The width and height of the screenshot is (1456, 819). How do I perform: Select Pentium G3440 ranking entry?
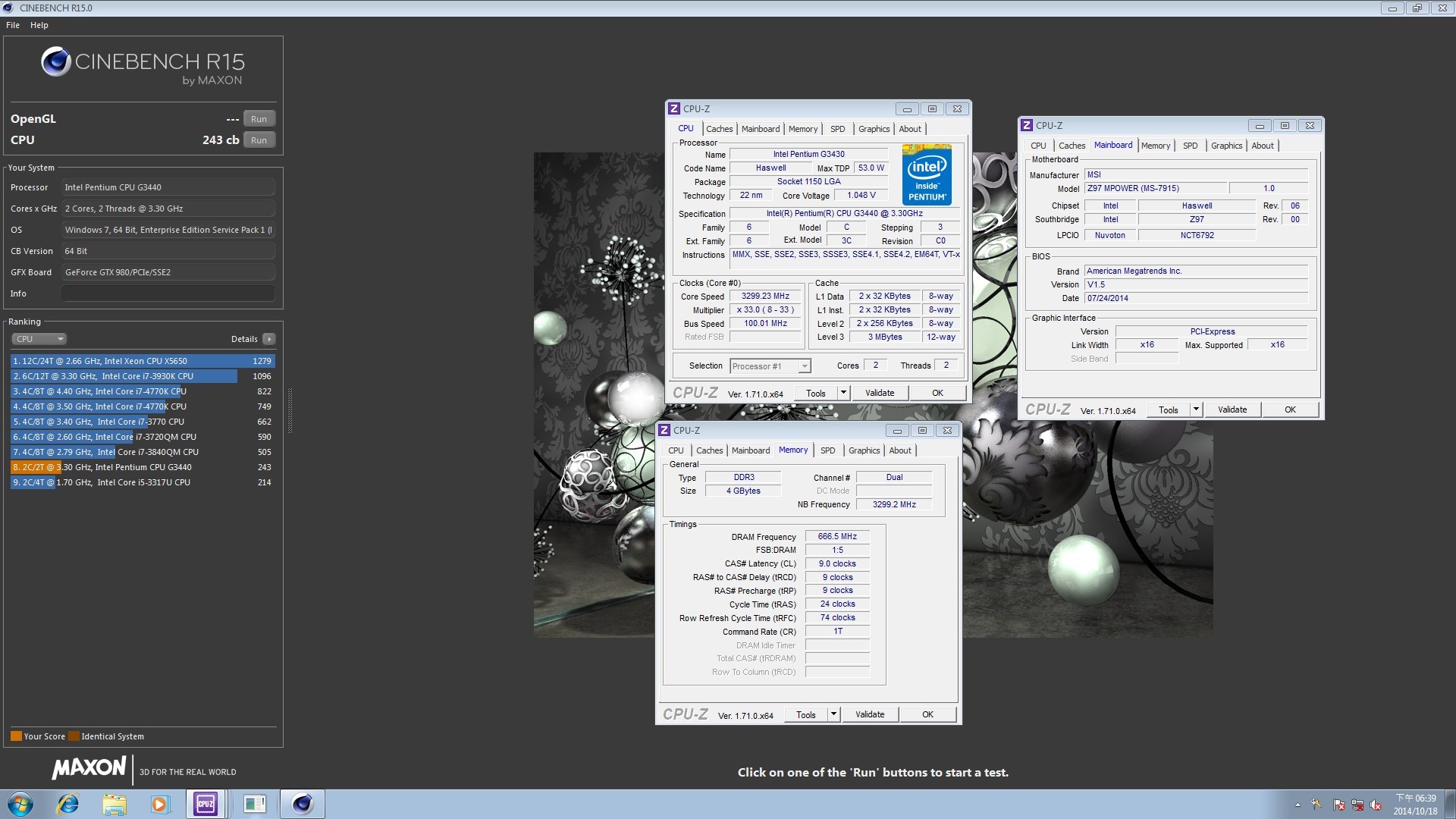click(x=143, y=467)
